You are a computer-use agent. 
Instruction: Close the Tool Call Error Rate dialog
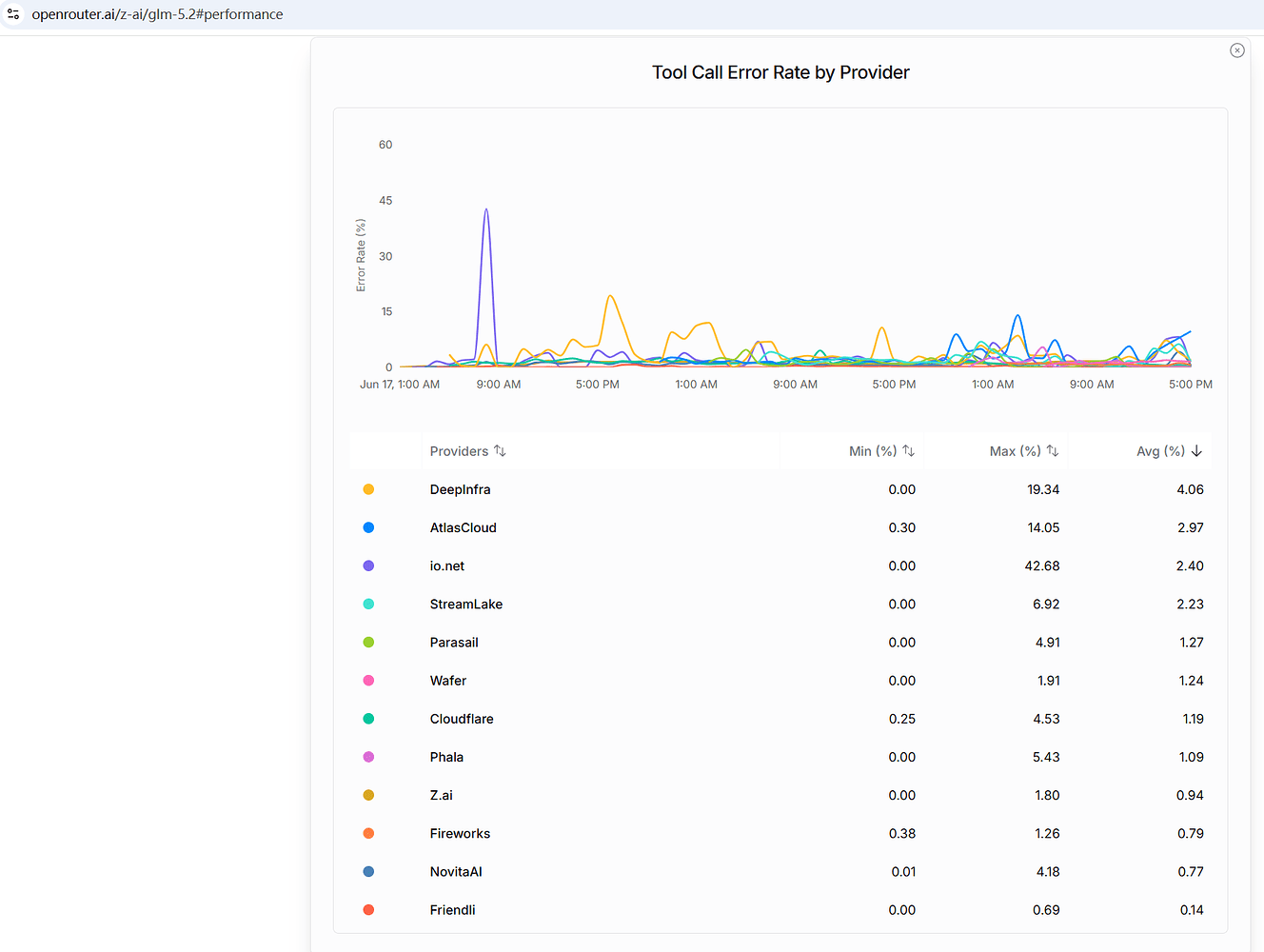point(1237,50)
